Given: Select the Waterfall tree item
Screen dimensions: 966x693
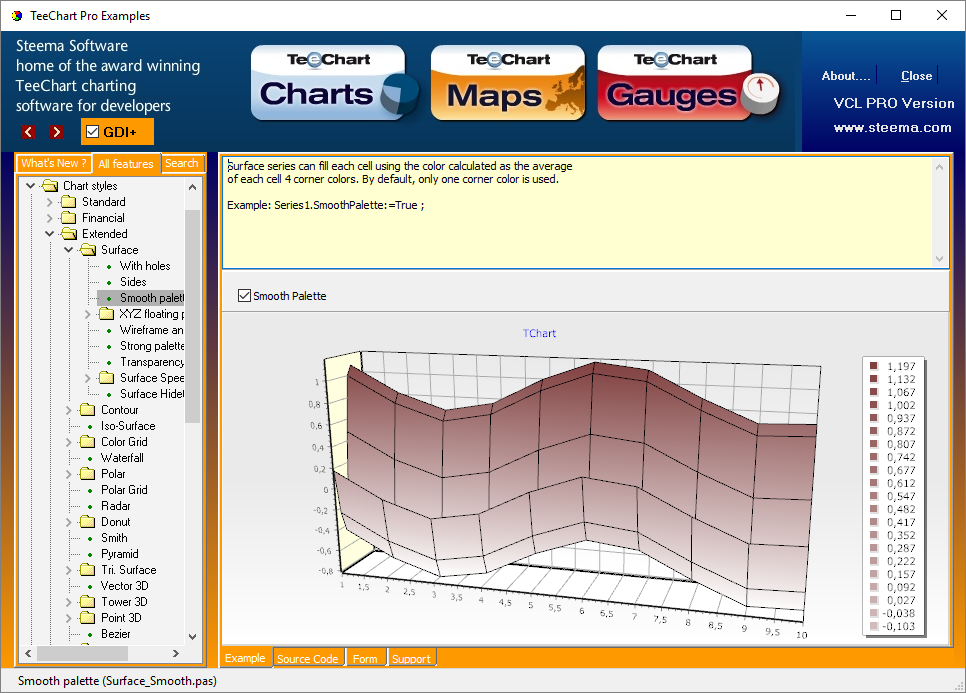Looking at the screenshot, I should [122, 458].
